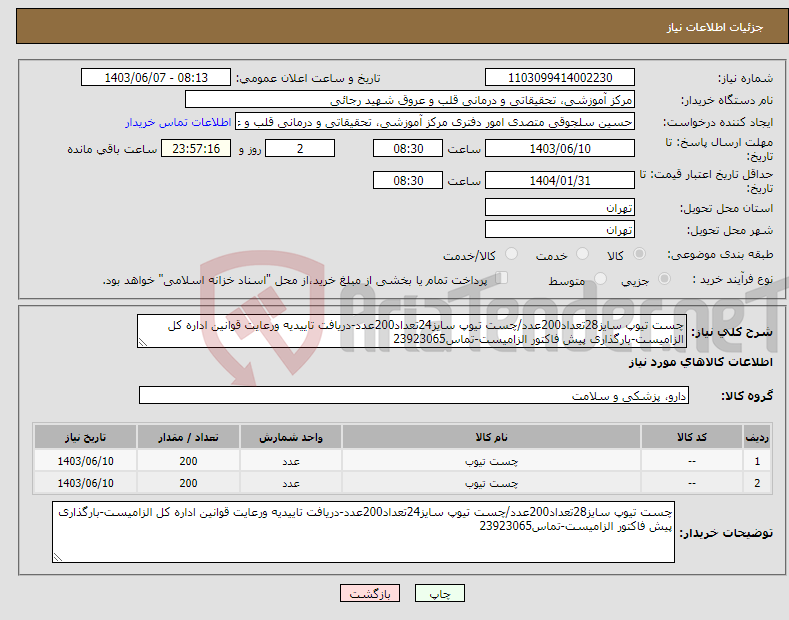Click the واحد شمارش column header

291,437
